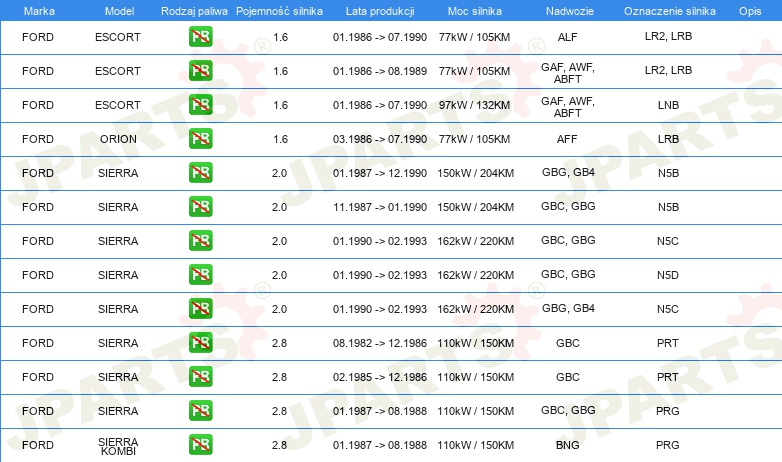Click 2.0 capacity in the N5D row

pyautogui.click(x=279, y=275)
